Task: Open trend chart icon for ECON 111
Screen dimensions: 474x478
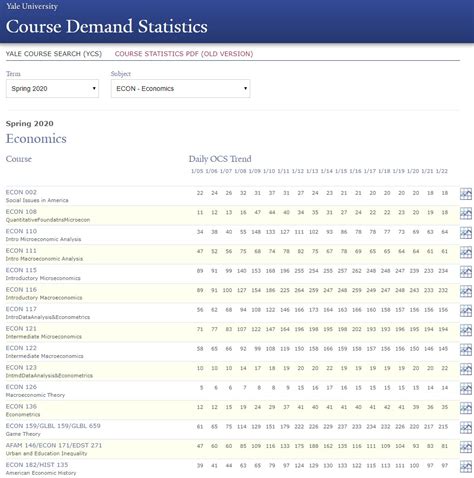Action: [x=466, y=252]
